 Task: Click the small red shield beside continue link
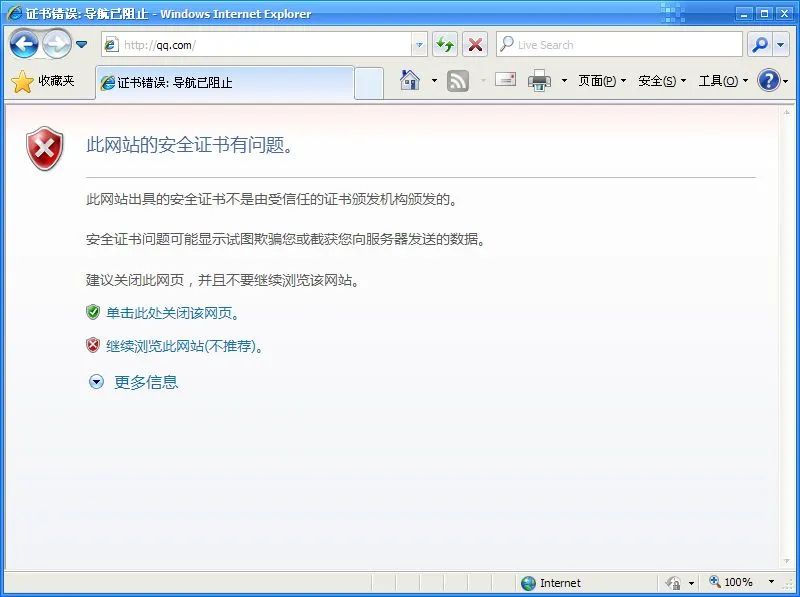click(93, 345)
